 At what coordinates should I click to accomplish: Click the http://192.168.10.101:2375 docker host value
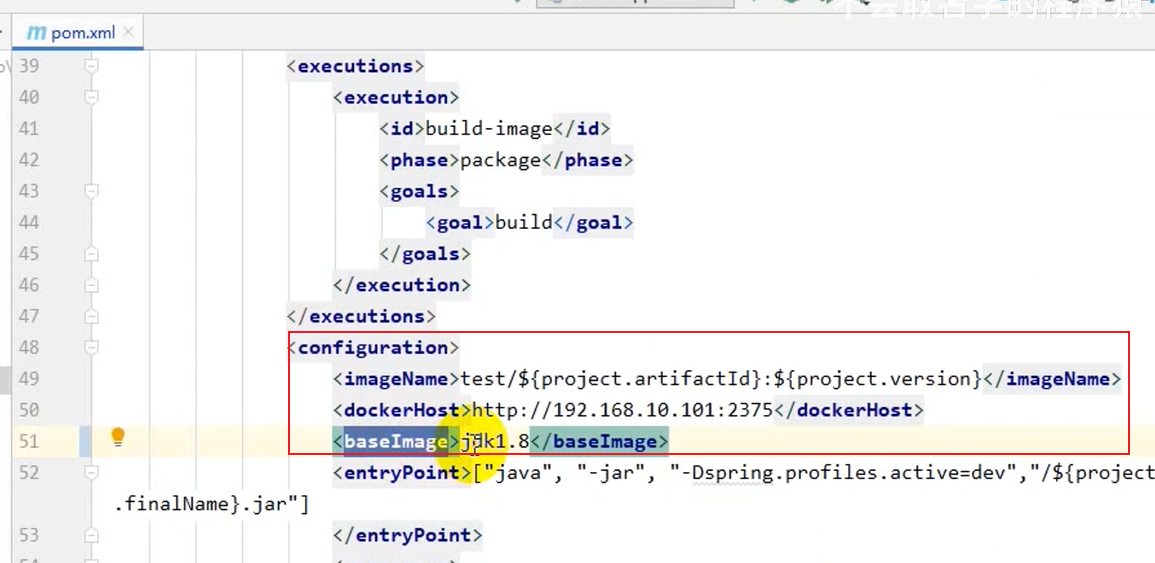[x=622, y=410]
